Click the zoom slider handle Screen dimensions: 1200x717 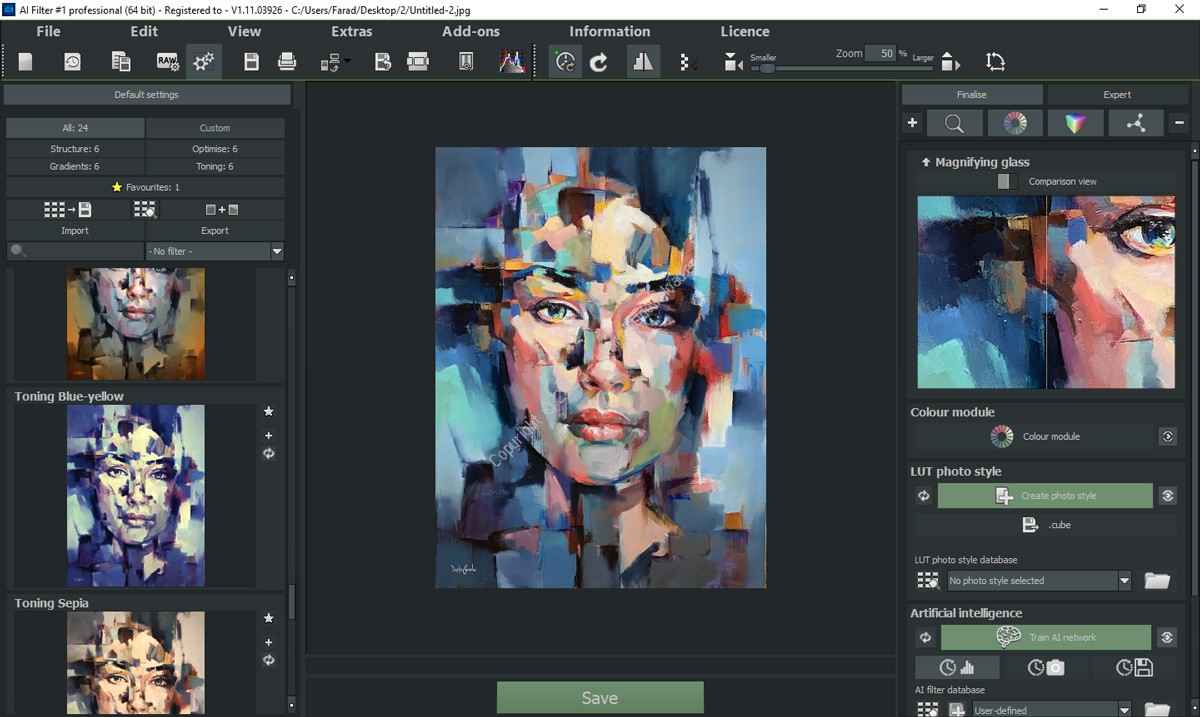(767, 68)
